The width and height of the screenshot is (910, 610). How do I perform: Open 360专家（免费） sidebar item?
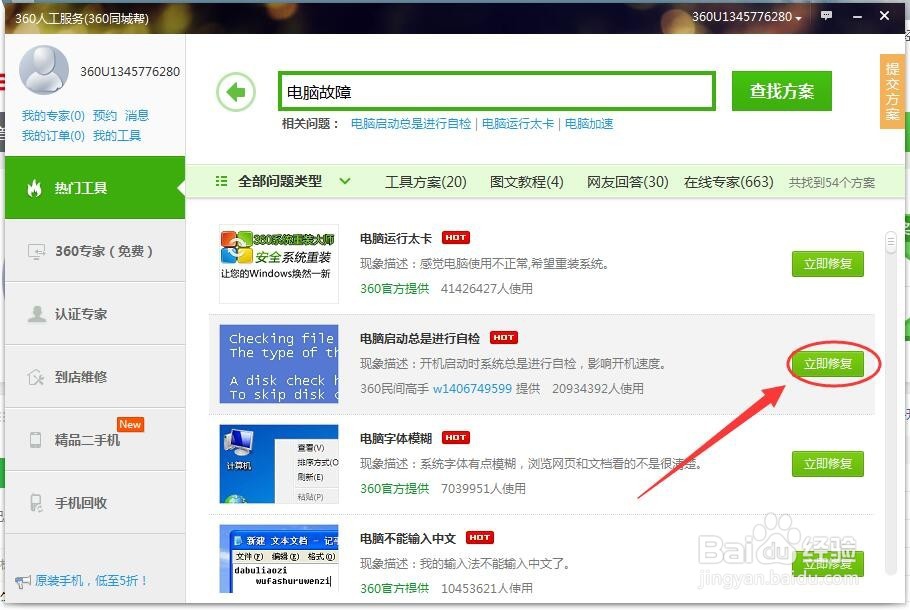click(95, 251)
